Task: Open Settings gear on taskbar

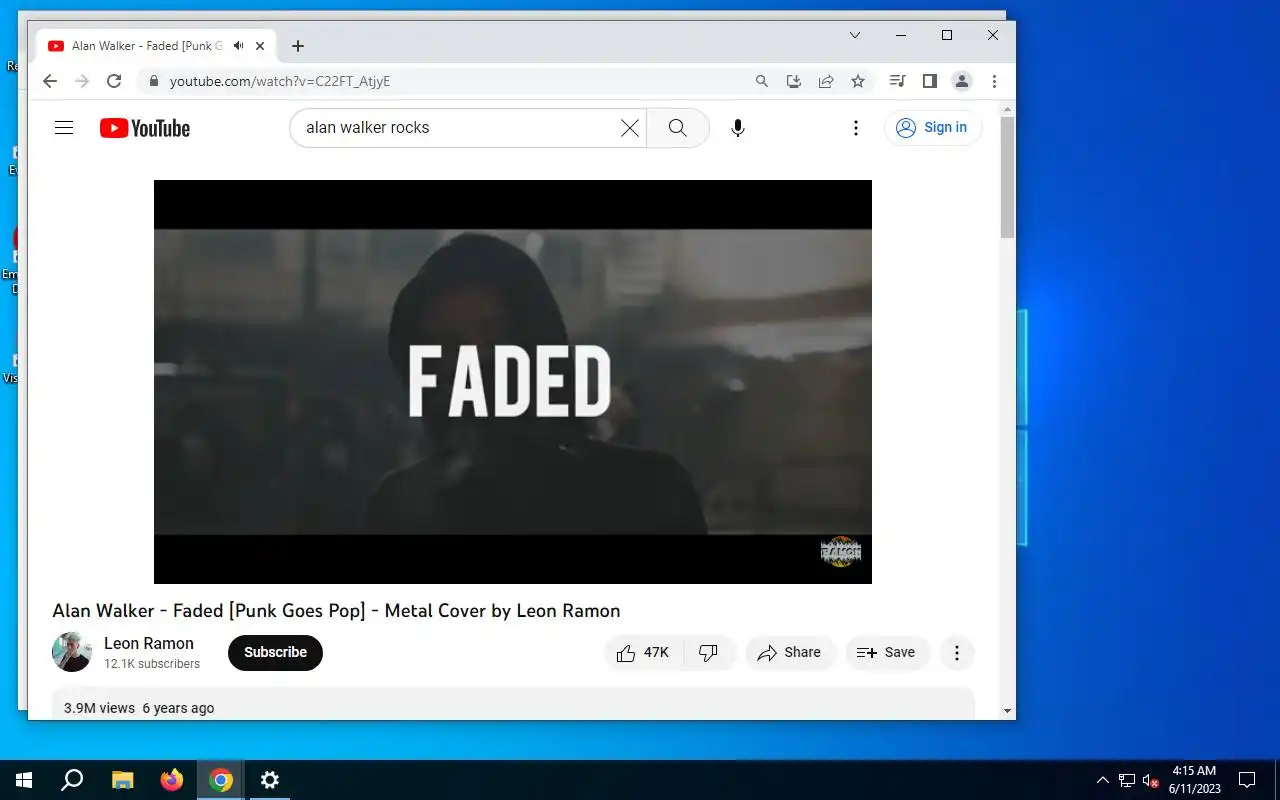Action: tap(270, 780)
